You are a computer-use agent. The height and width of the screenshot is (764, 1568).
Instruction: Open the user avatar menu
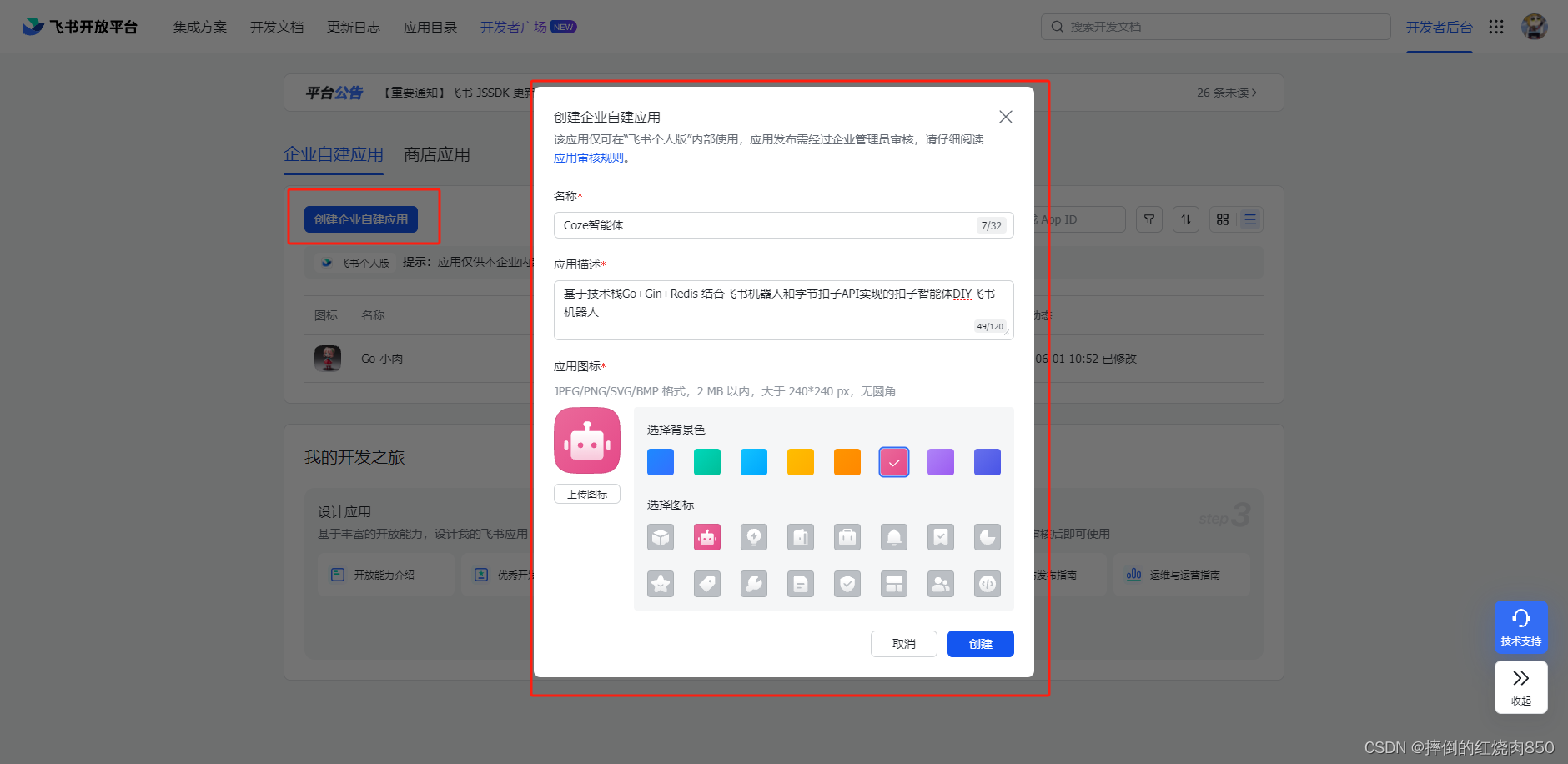click(1535, 27)
